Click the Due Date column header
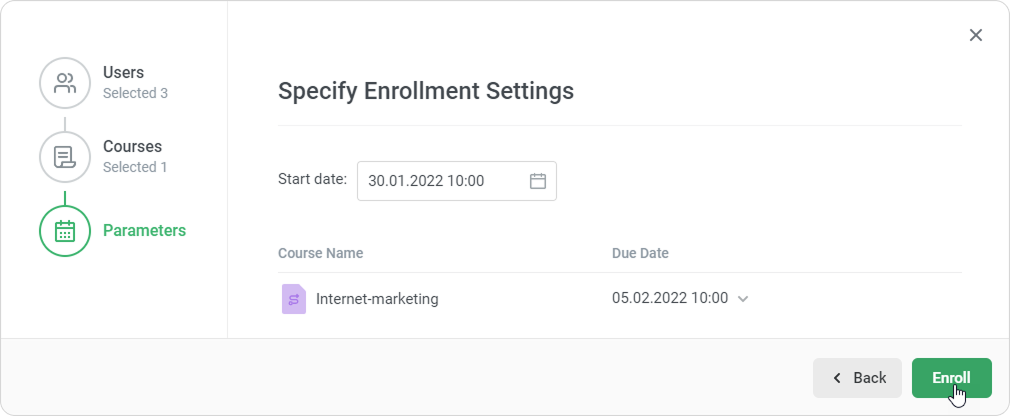This screenshot has height=416, width=1010. point(640,253)
